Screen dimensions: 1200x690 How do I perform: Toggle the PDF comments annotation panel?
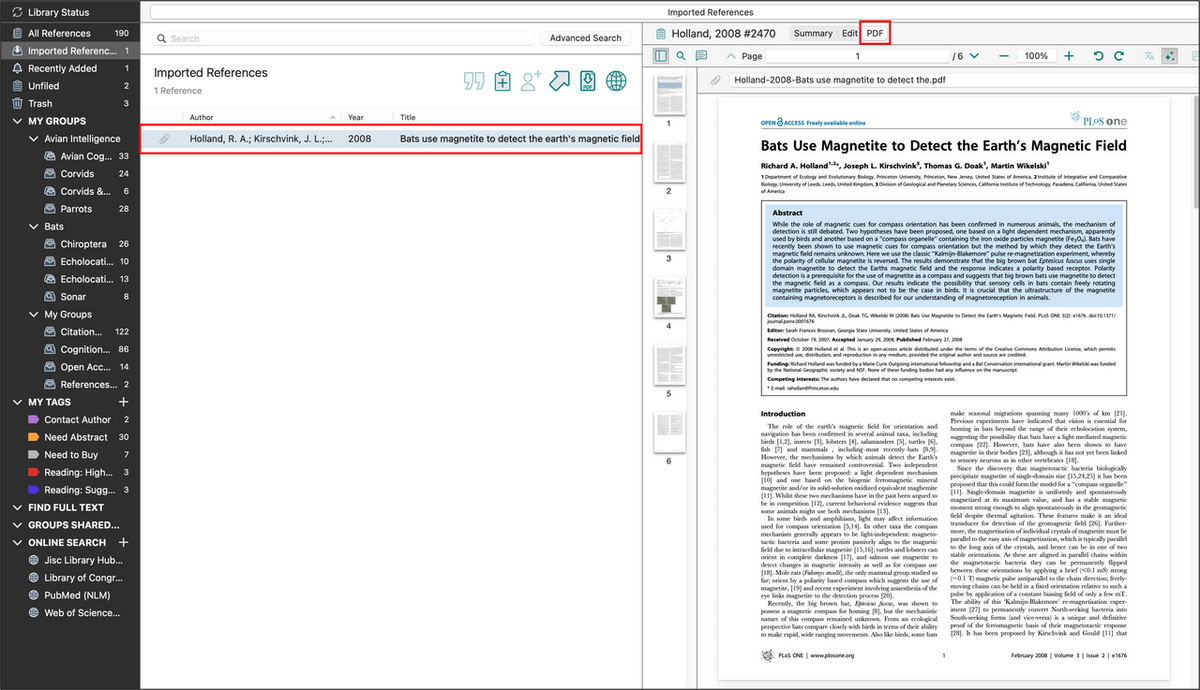tap(701, 56)
